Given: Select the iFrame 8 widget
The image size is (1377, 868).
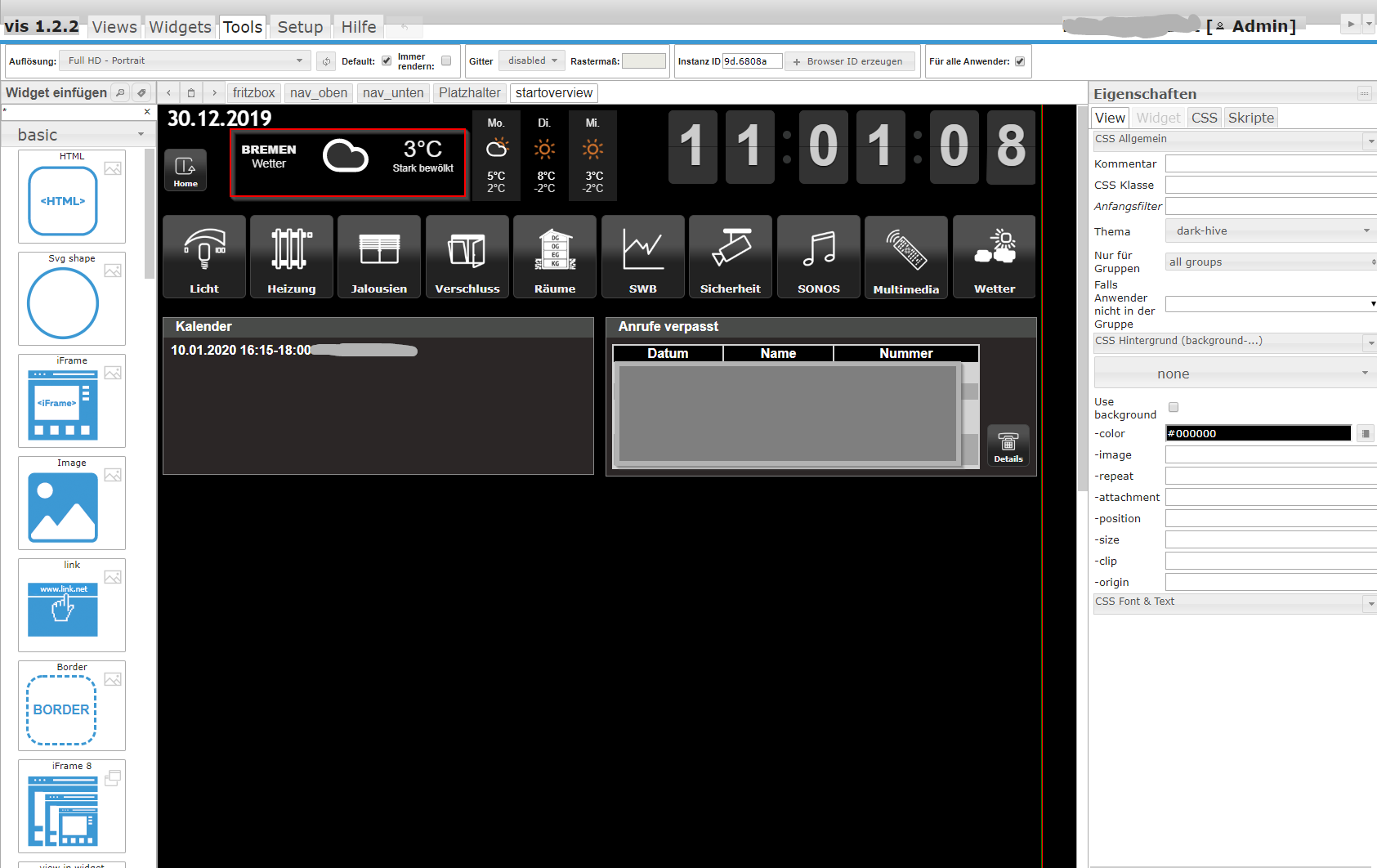Looking at the screenshot, I should click(x=72, y=806).
